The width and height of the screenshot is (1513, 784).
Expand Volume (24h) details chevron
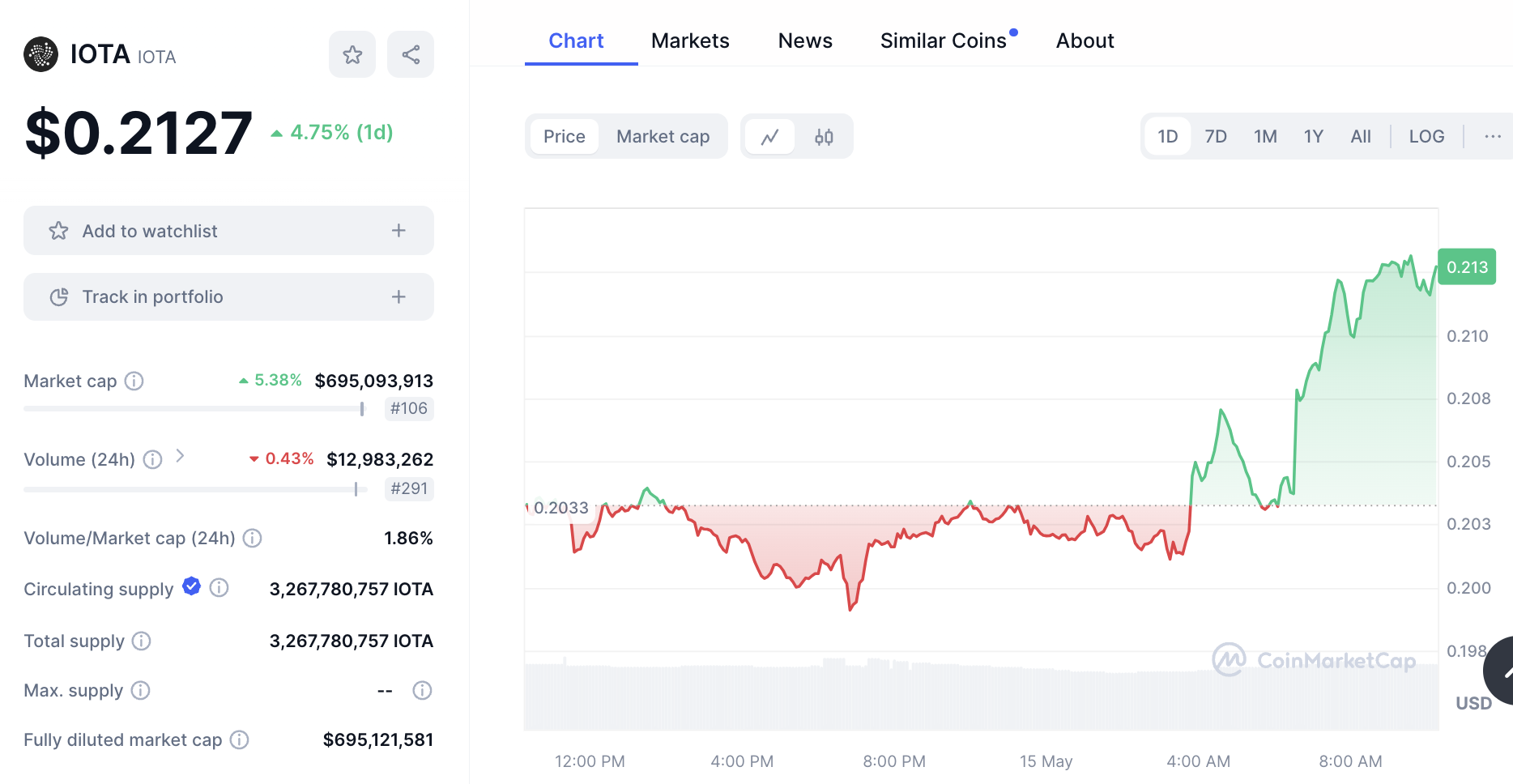[181, 457]
